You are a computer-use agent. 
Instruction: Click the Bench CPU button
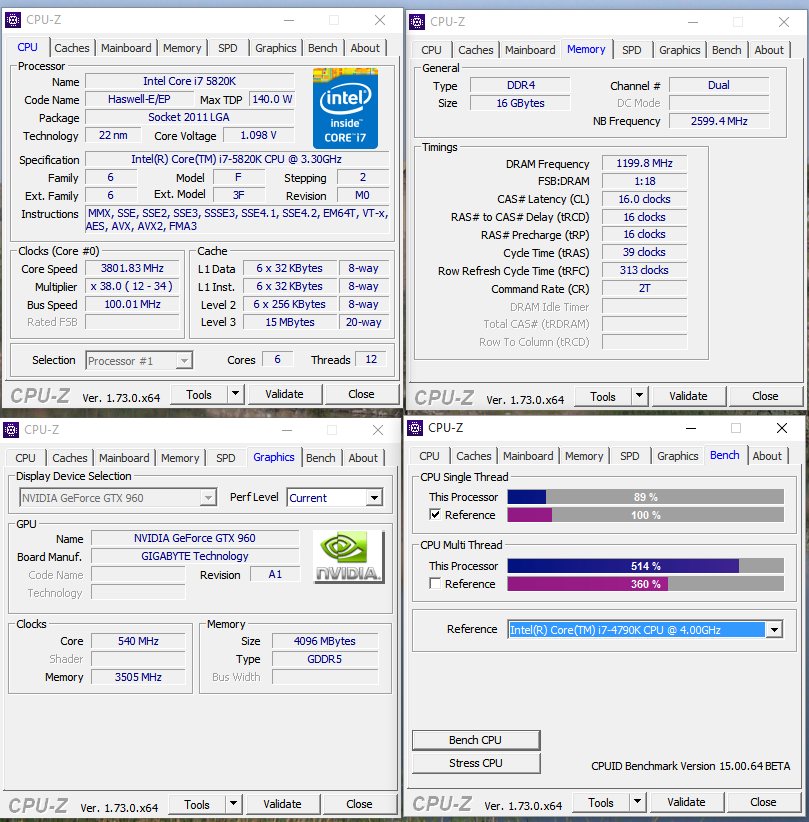tap(476, 740)
